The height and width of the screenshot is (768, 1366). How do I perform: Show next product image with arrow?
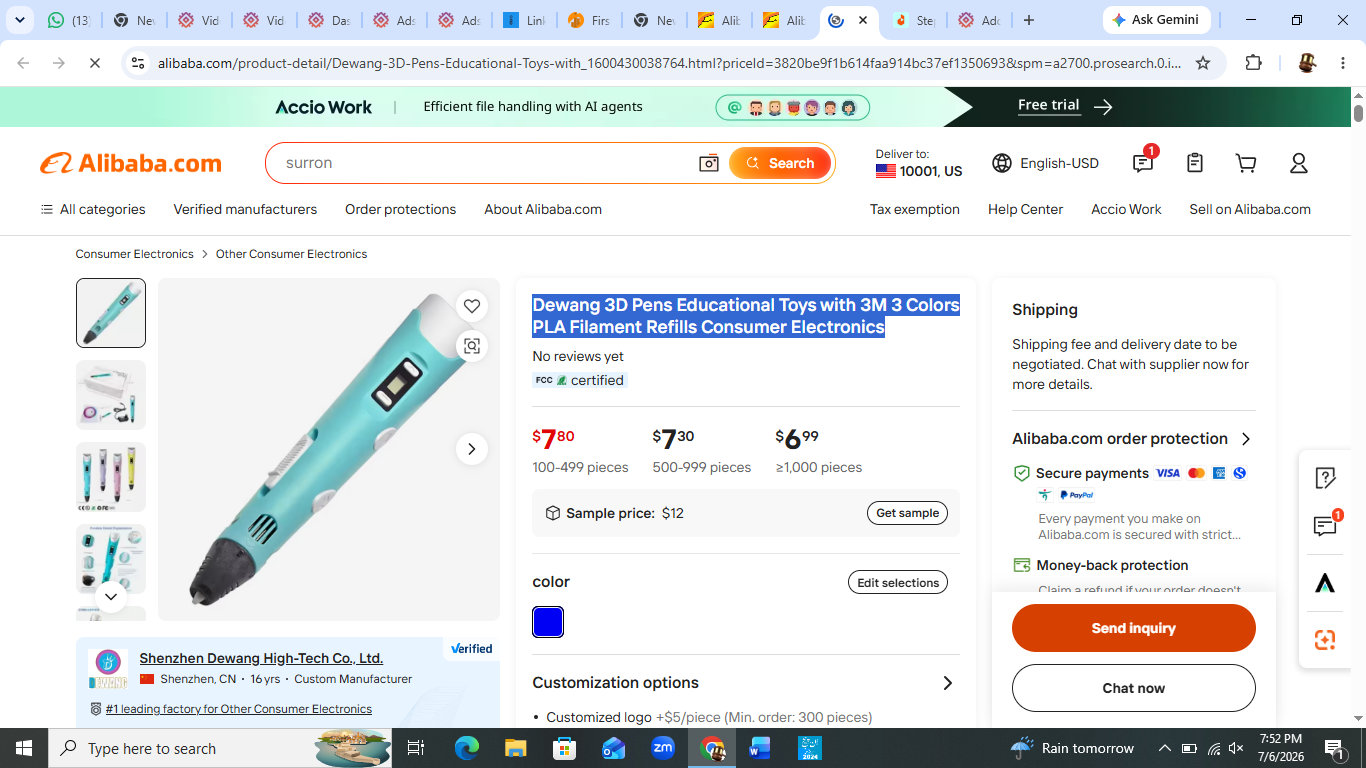click(x=472, y=449)
